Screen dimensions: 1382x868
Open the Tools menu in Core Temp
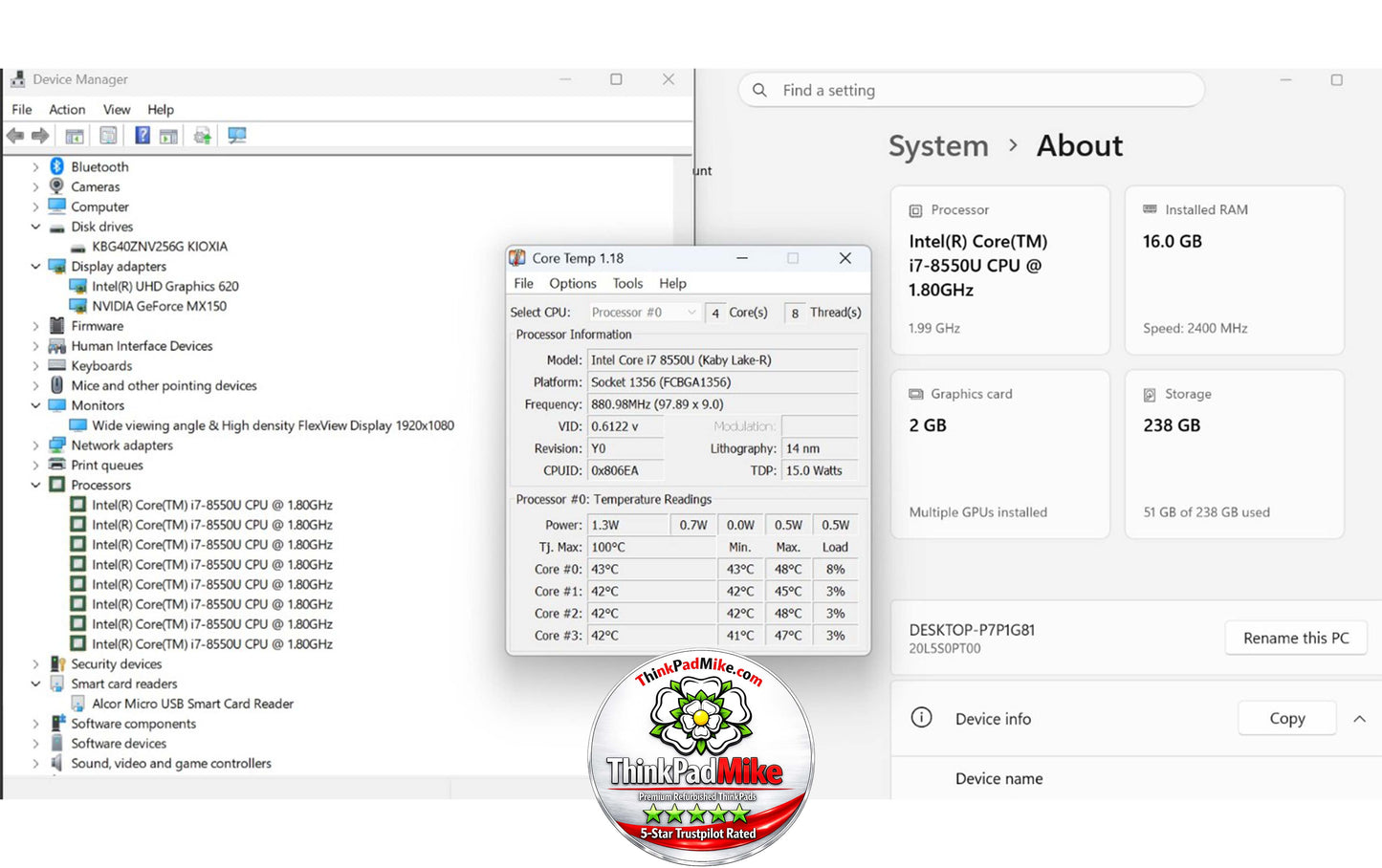[x=627, y=283]
